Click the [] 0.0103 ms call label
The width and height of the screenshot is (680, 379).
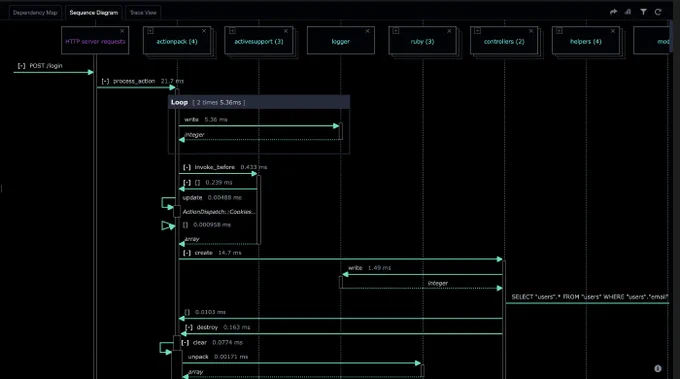click(205, 312)
